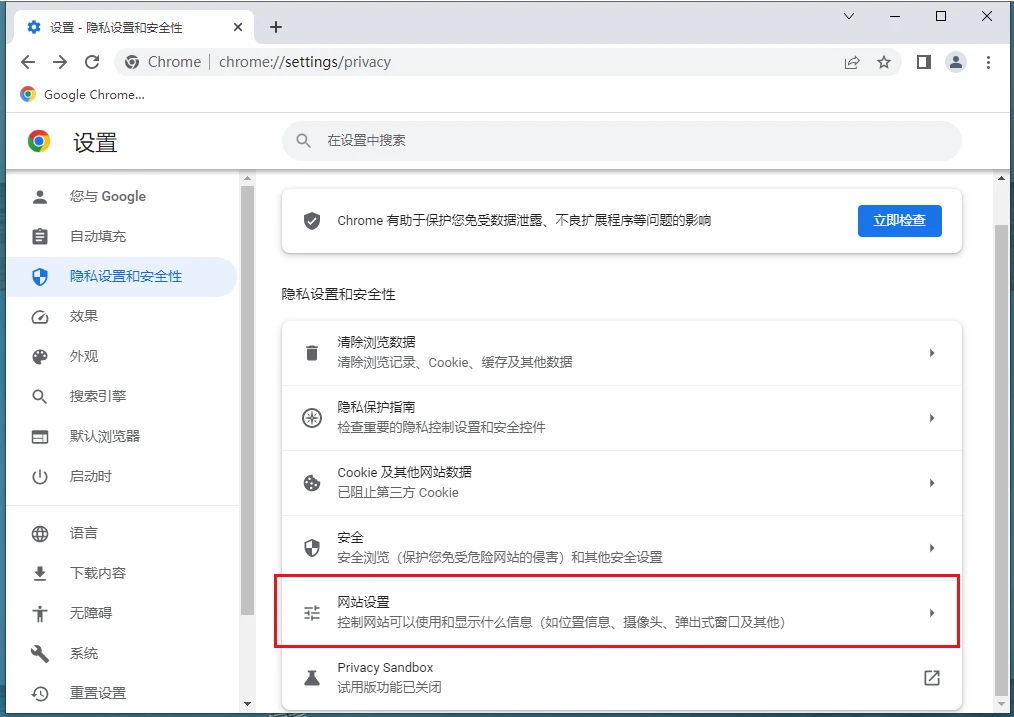Image resolution: width=1014 pixels, height=717 pixels.
Task: Click the 语言 globe icon
Action: point(40,533)
